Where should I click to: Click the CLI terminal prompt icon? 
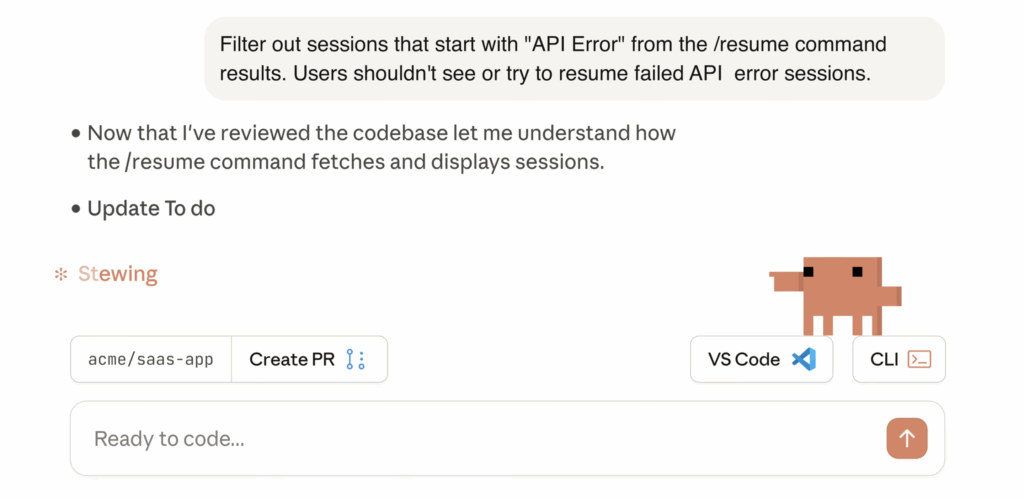(919, 360)
